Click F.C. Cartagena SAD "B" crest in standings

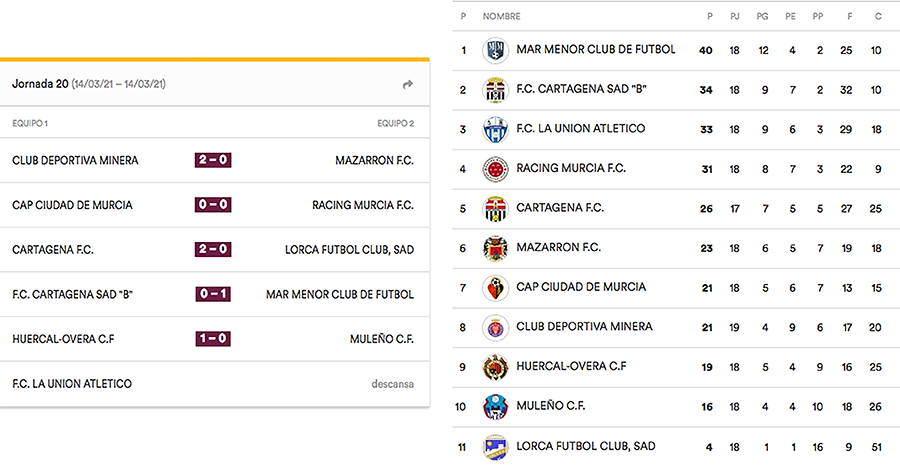[495, 90]
